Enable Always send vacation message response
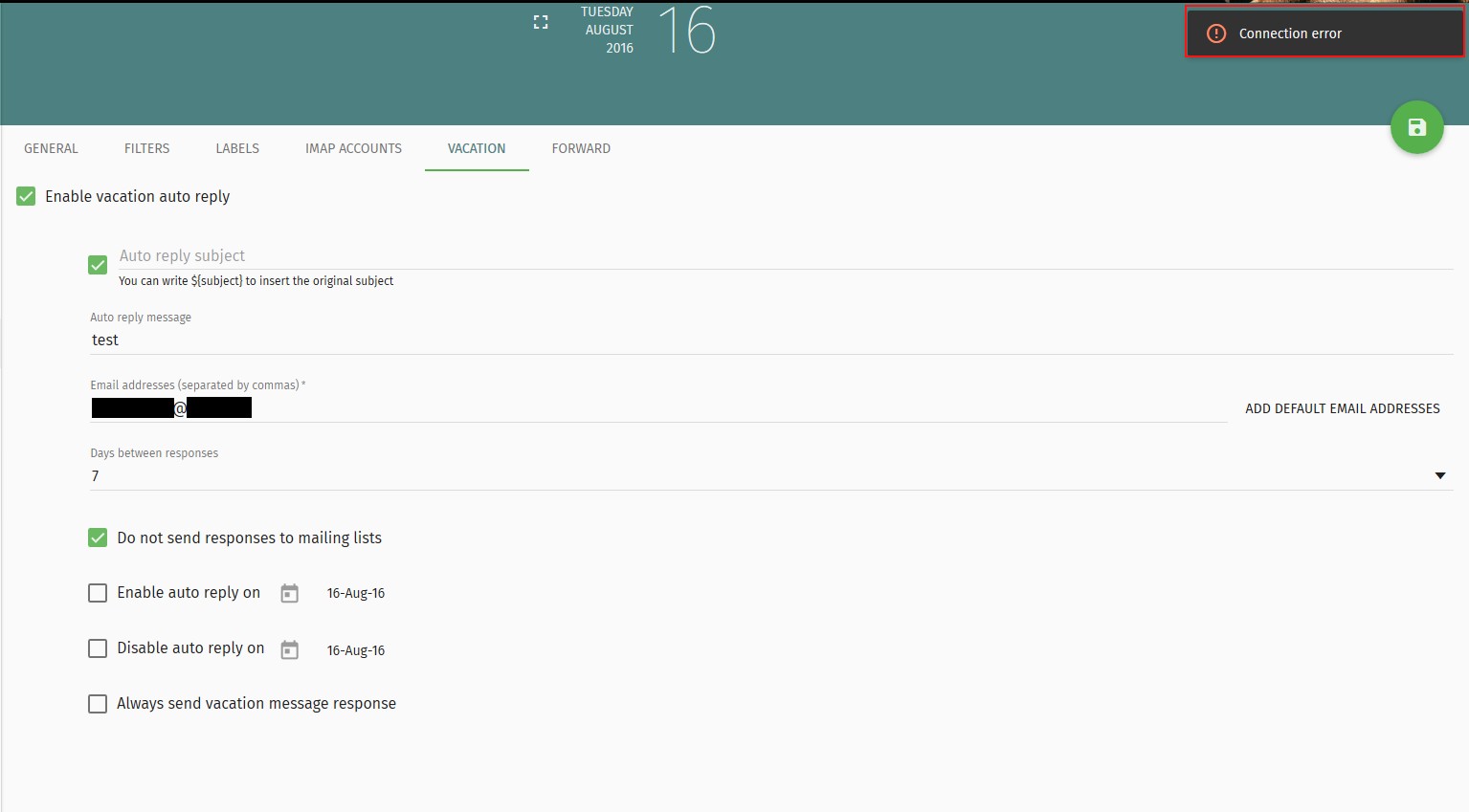 click(98, 704)
